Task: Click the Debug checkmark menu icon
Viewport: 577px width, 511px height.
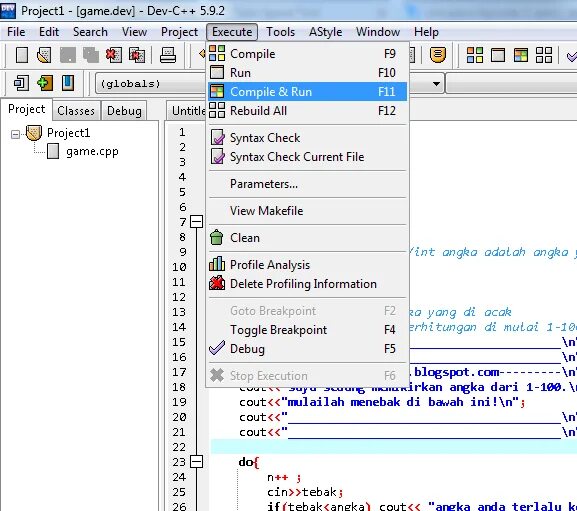Action: point(217,348)
